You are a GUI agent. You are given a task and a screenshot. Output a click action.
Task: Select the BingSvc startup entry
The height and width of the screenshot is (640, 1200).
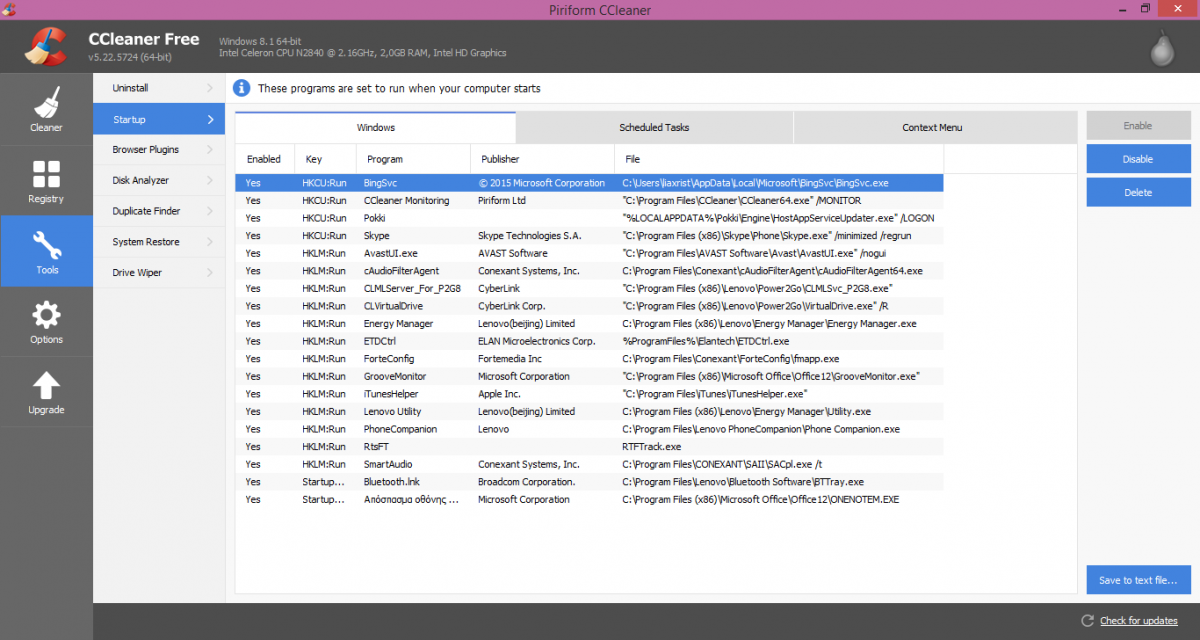(x=589, y=183)
